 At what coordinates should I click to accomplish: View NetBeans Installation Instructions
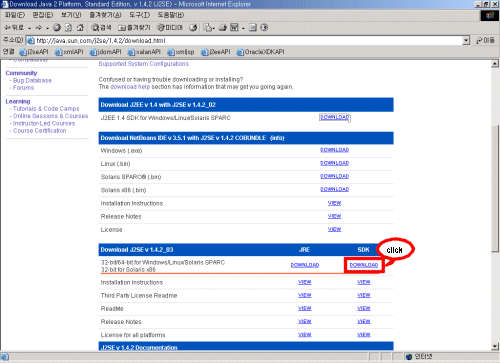coord(334,203)
